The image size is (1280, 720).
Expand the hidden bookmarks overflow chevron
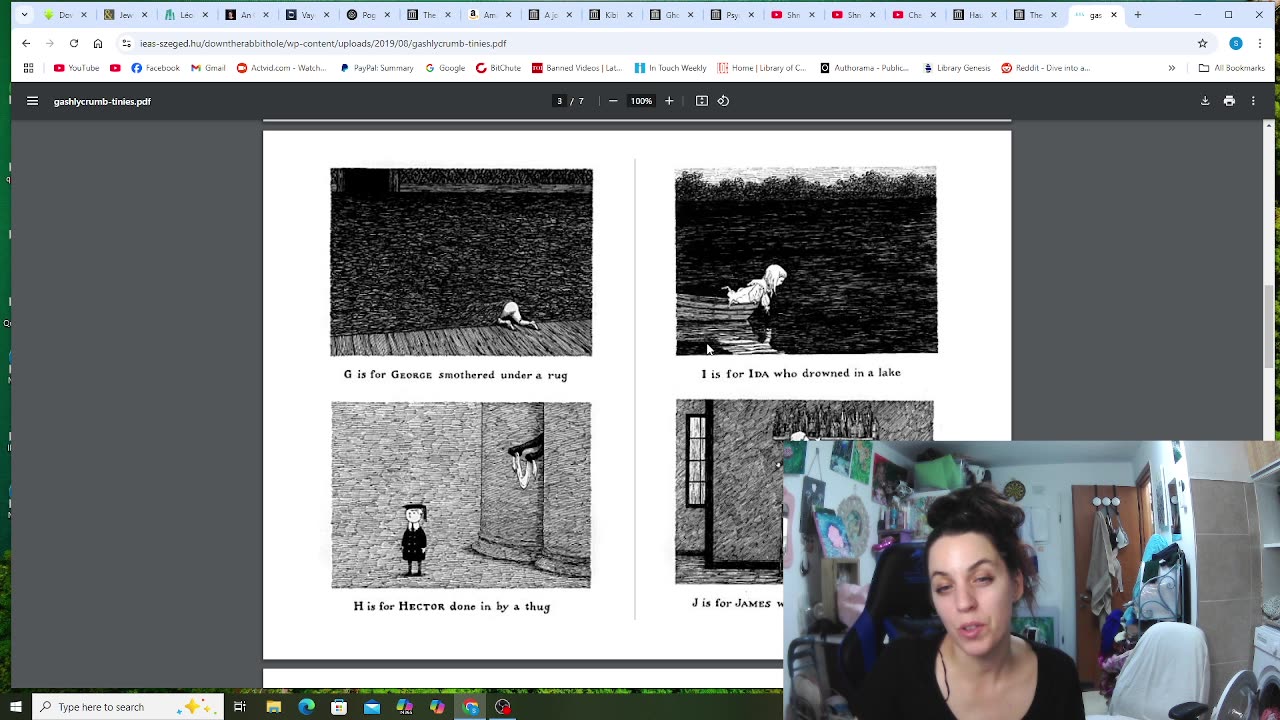coord(1171,68)
